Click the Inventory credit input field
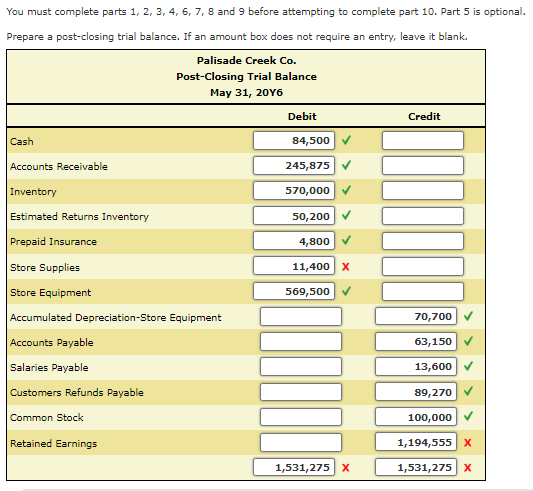533x491 pixels. [423, 190]
